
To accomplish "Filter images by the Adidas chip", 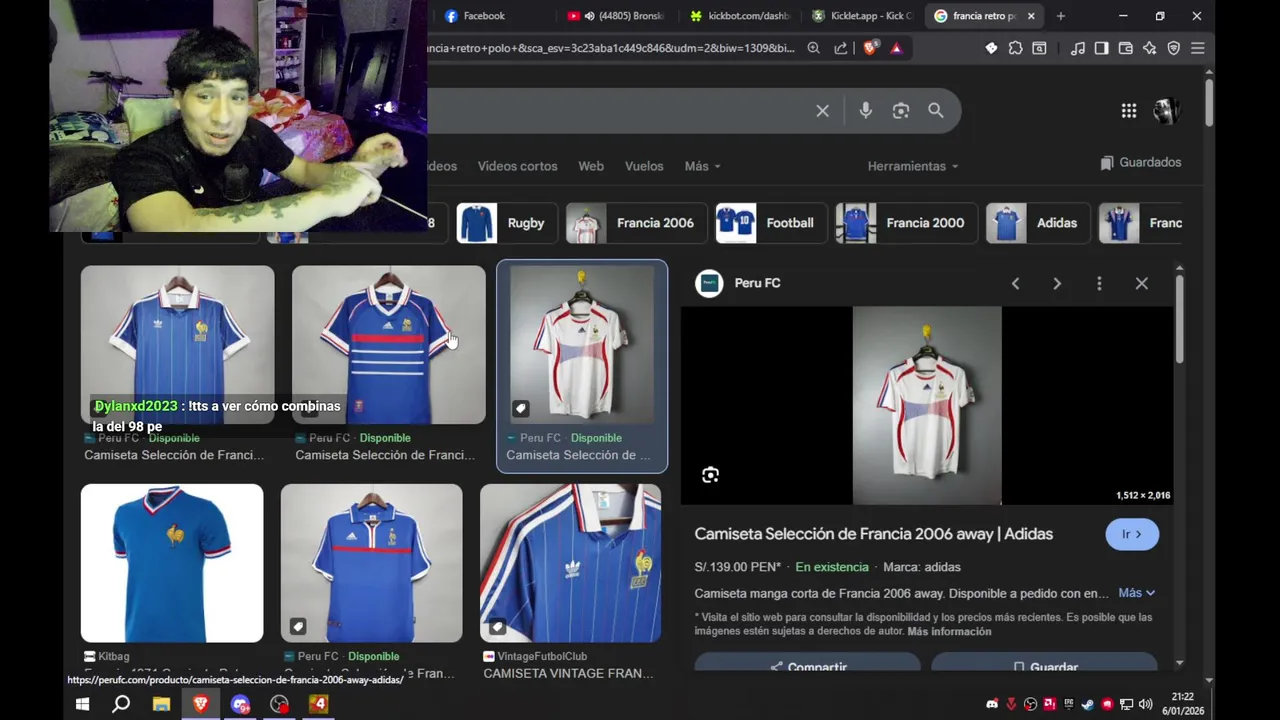I will tap(1037, 223).
